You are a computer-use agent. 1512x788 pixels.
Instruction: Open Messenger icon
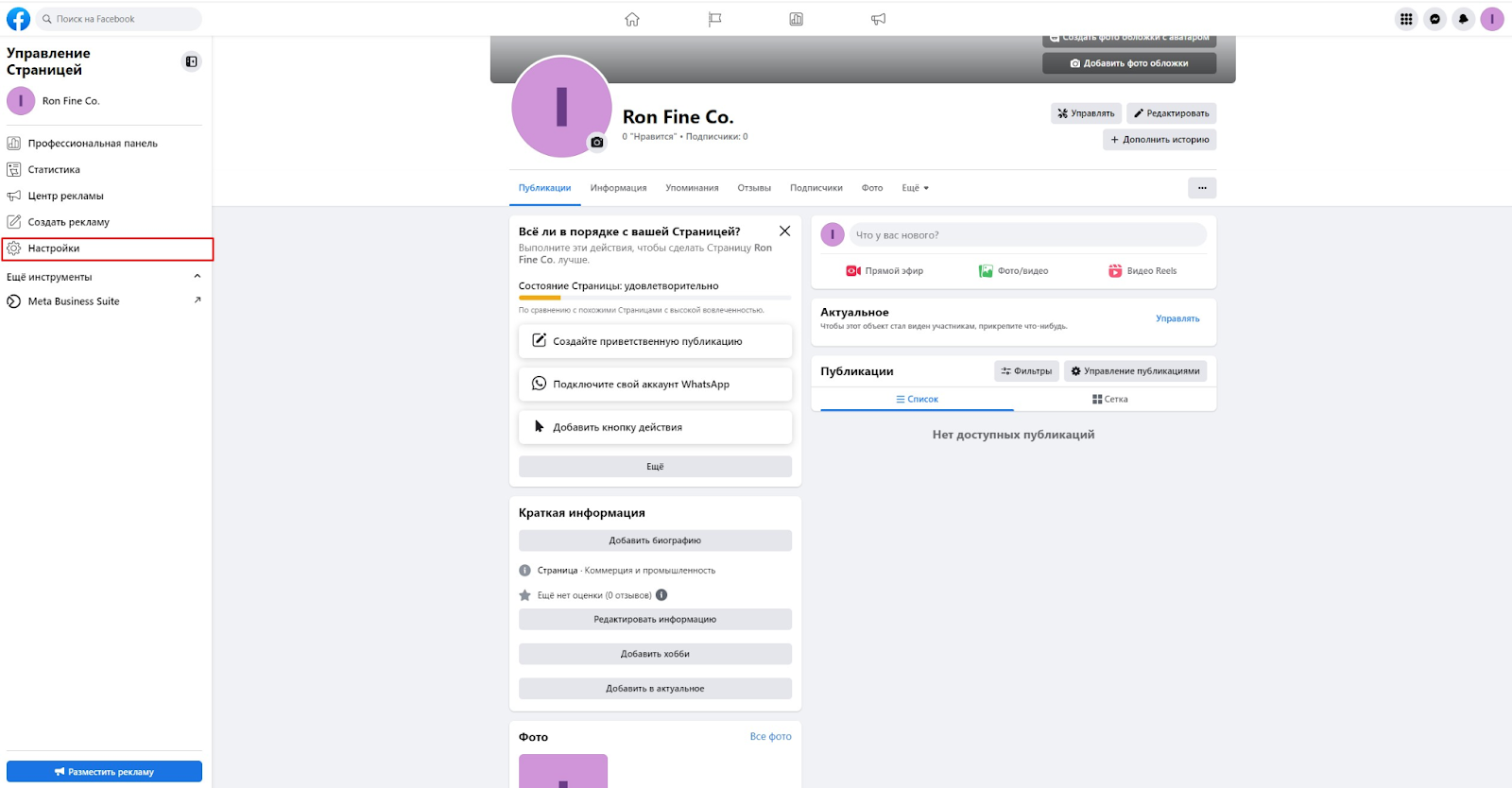point(1435,19)
